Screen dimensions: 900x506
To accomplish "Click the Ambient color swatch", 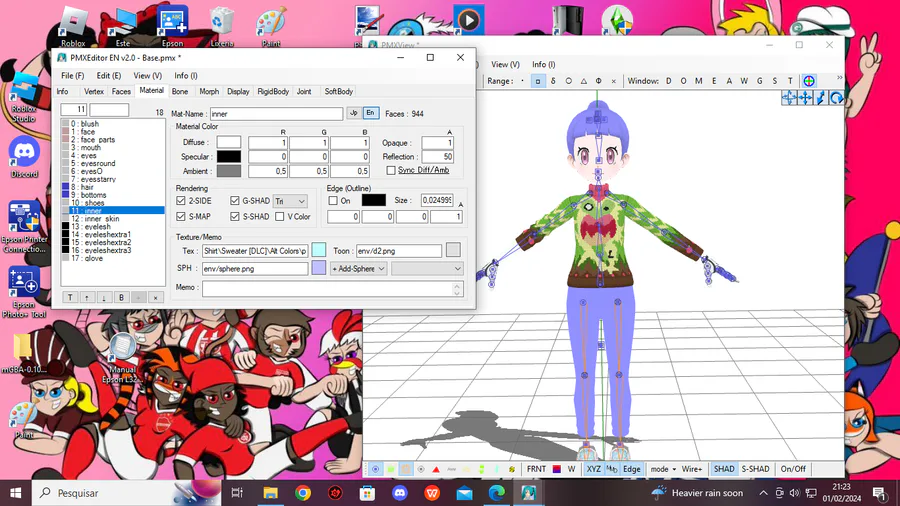I will 228,171.
